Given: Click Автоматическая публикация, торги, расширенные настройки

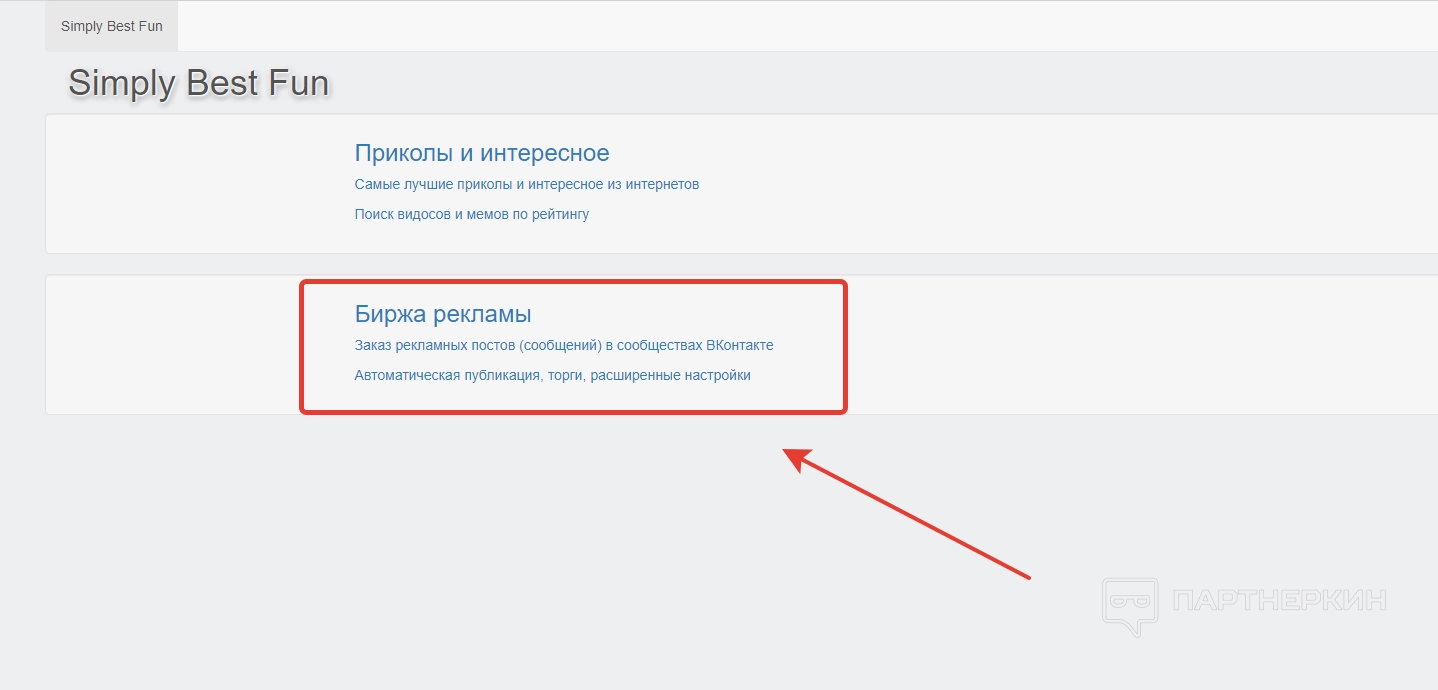Looking at the screenshot, I should click(x=552, y=375).
